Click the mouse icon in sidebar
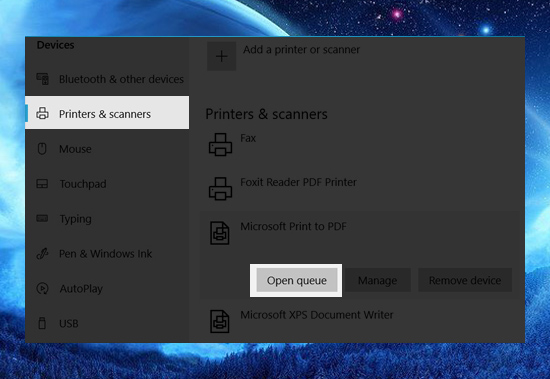Viewport: 550px width, 379px height. coord(42,148)
